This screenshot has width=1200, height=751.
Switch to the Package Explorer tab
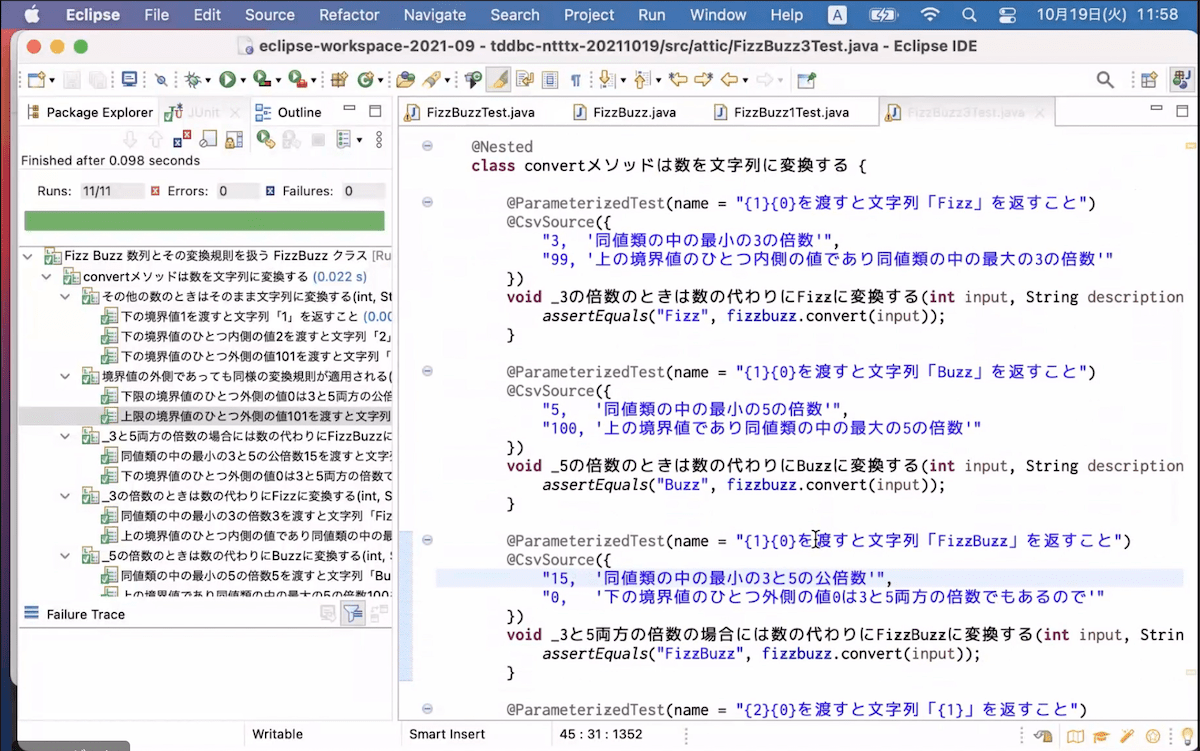tap(90, 112)
